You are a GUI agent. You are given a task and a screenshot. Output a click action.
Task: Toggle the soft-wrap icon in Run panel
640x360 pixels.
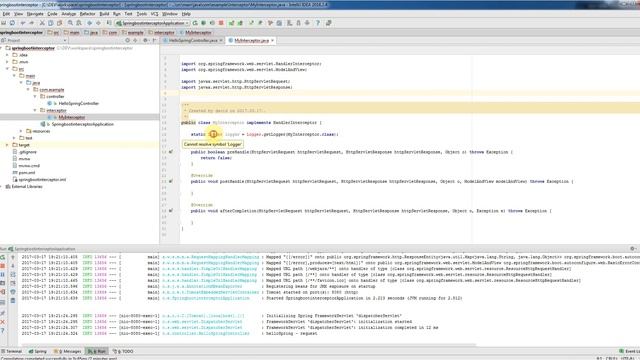point(13,275)
